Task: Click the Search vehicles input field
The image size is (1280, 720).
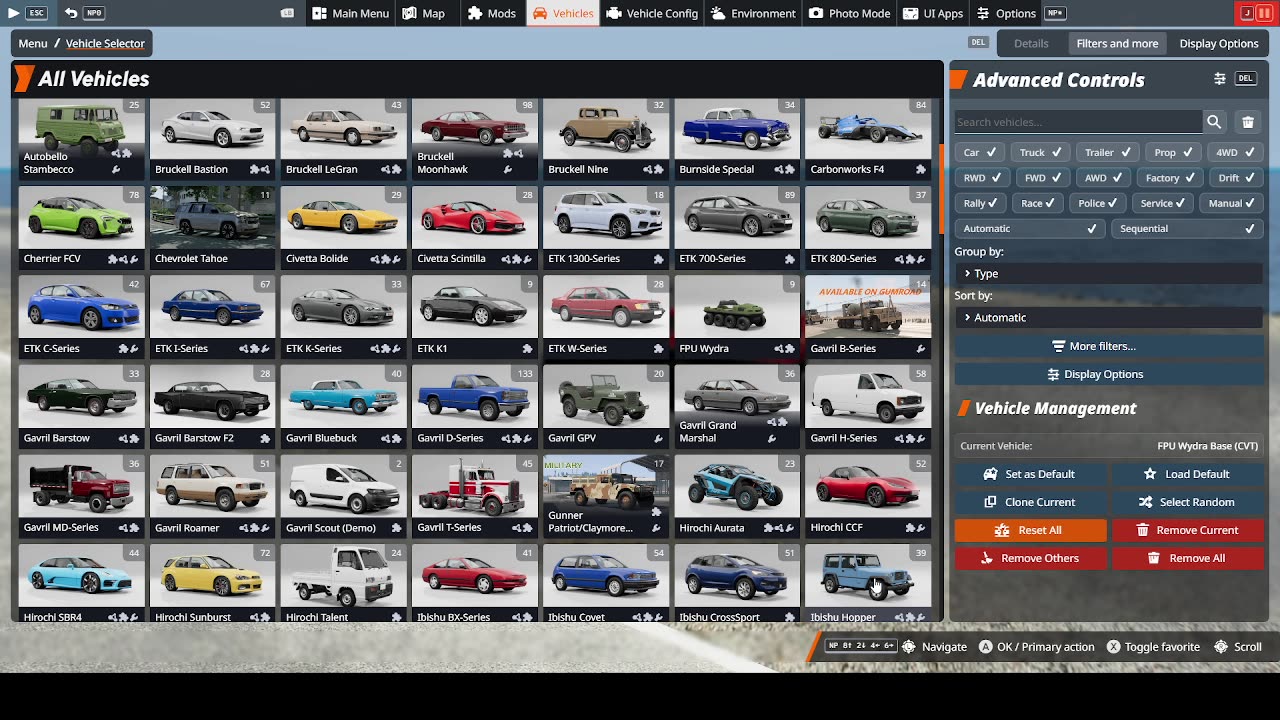Action: (1078, 122)
